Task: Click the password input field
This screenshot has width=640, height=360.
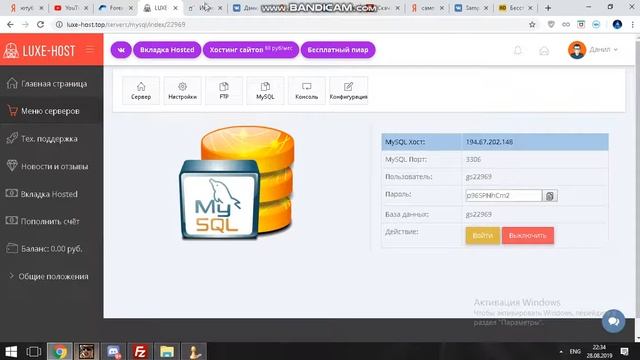Action: pyautogui.click(x=504, y=196)
